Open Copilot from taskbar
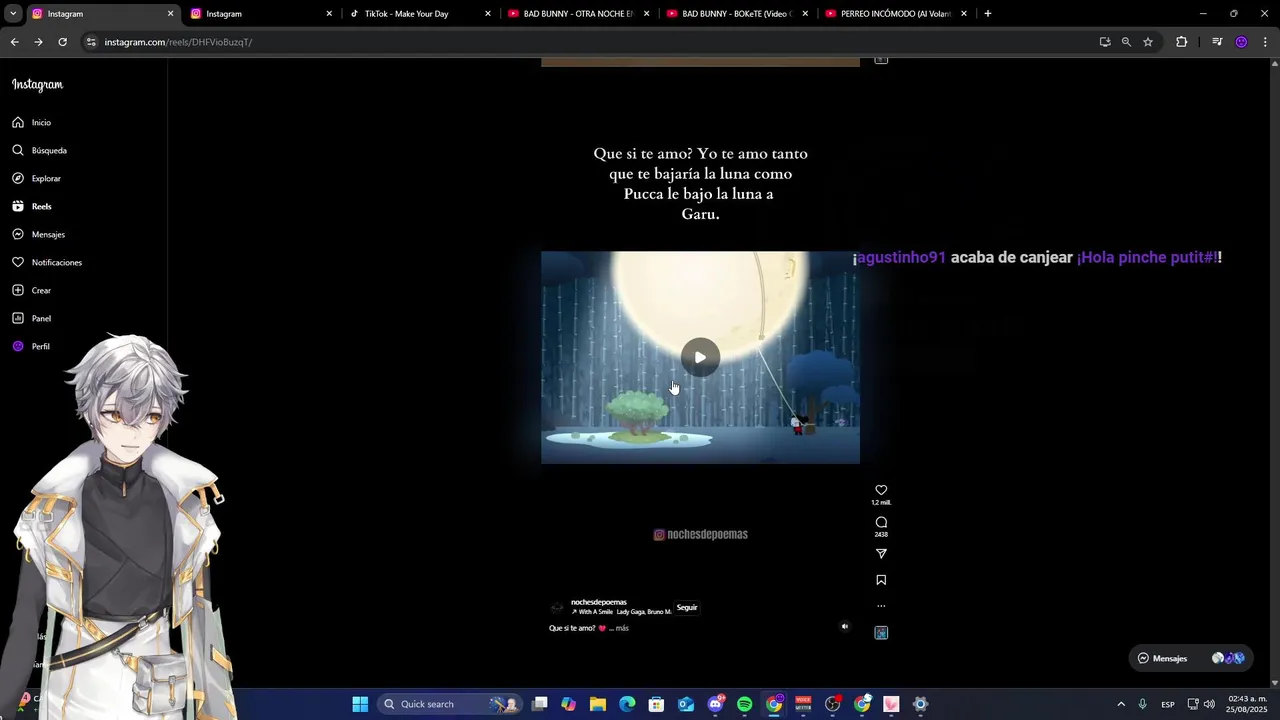1280x720 pixels. (569, 704)
